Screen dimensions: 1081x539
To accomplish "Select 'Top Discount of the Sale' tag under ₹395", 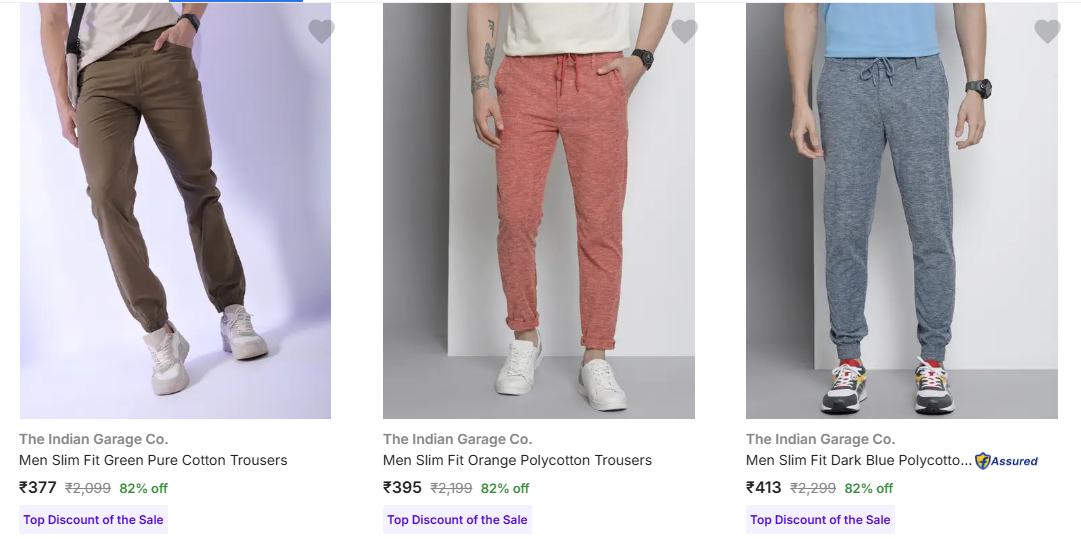I will click(457, 520).
